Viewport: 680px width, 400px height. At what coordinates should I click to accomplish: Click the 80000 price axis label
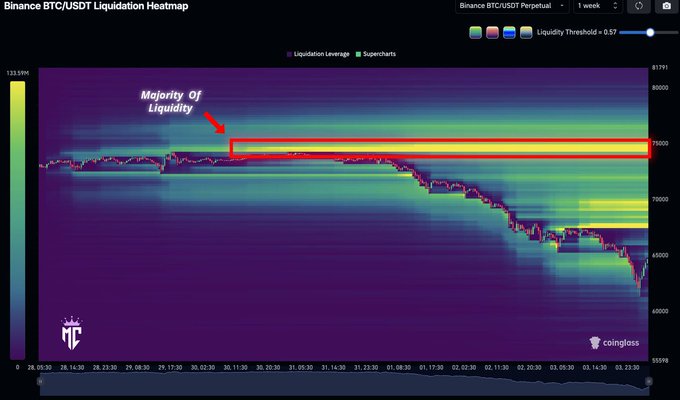point(660,88)
